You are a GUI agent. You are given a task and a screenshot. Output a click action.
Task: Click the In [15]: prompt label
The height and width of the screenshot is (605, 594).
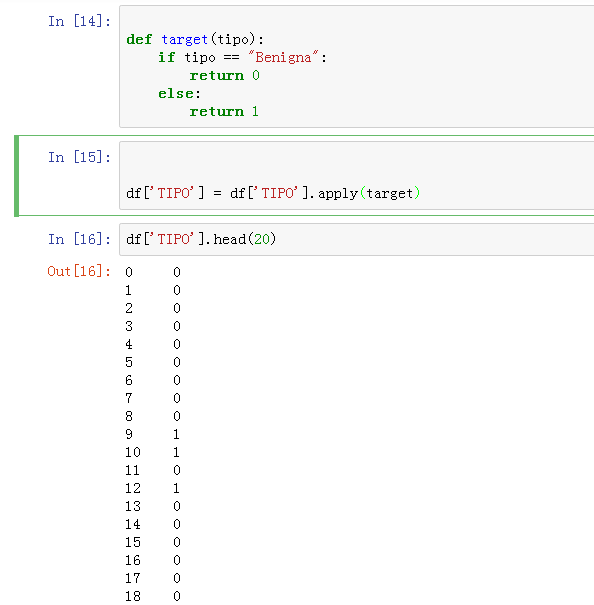pos(79,157)
